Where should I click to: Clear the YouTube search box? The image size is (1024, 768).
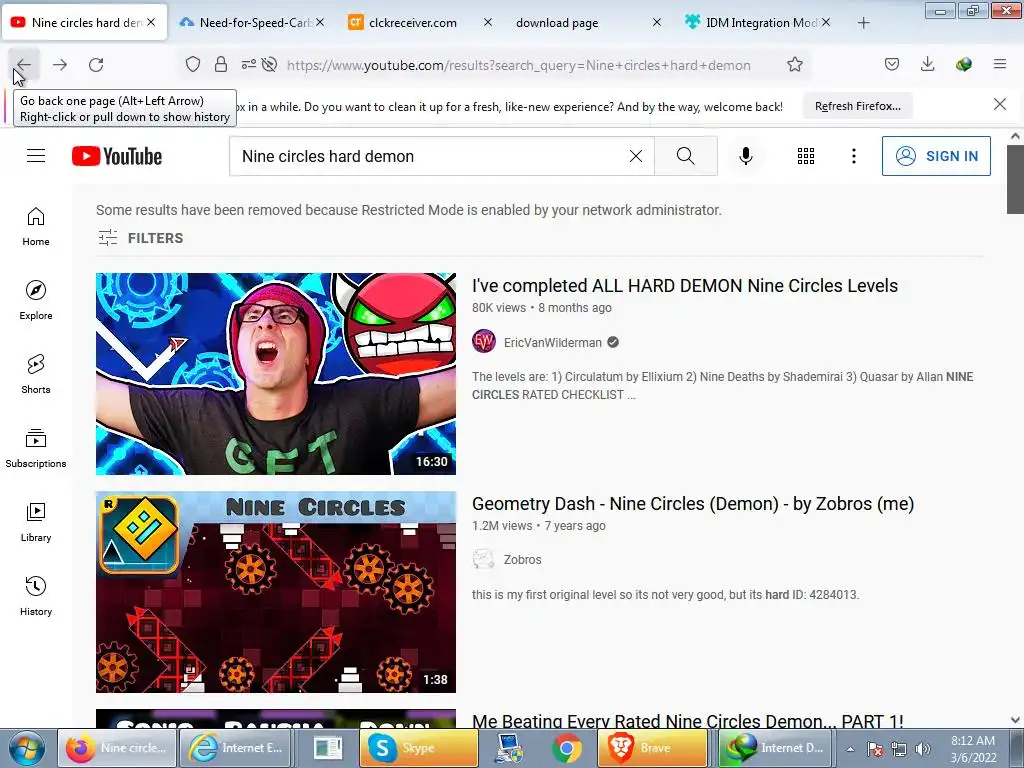(x=635, y=156)
